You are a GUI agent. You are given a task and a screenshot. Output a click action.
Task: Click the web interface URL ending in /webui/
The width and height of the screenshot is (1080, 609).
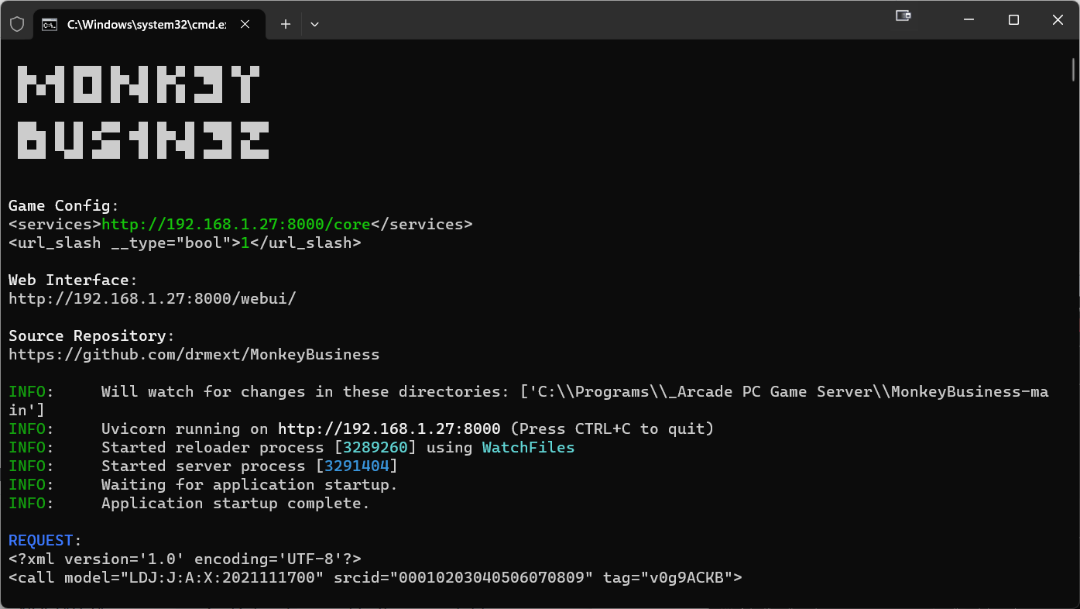coord(152,298)
